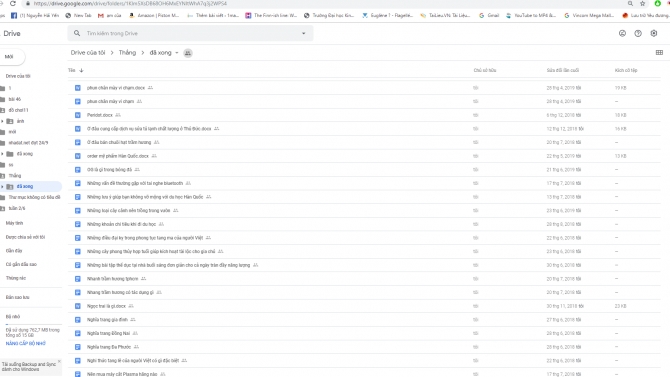Open 'YouTube to MP4' bookmark
This screenshot has width=670, height=377.
click(531, 15)
